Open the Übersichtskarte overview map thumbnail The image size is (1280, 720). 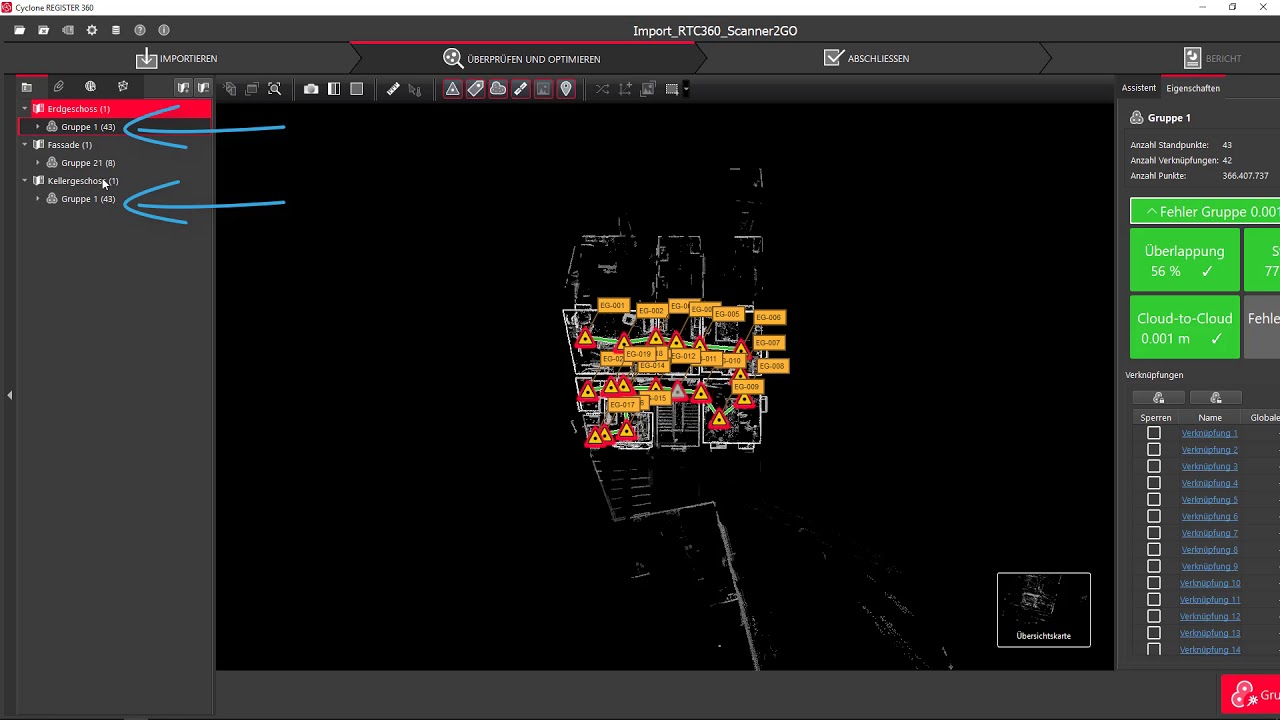point(1044,610)
